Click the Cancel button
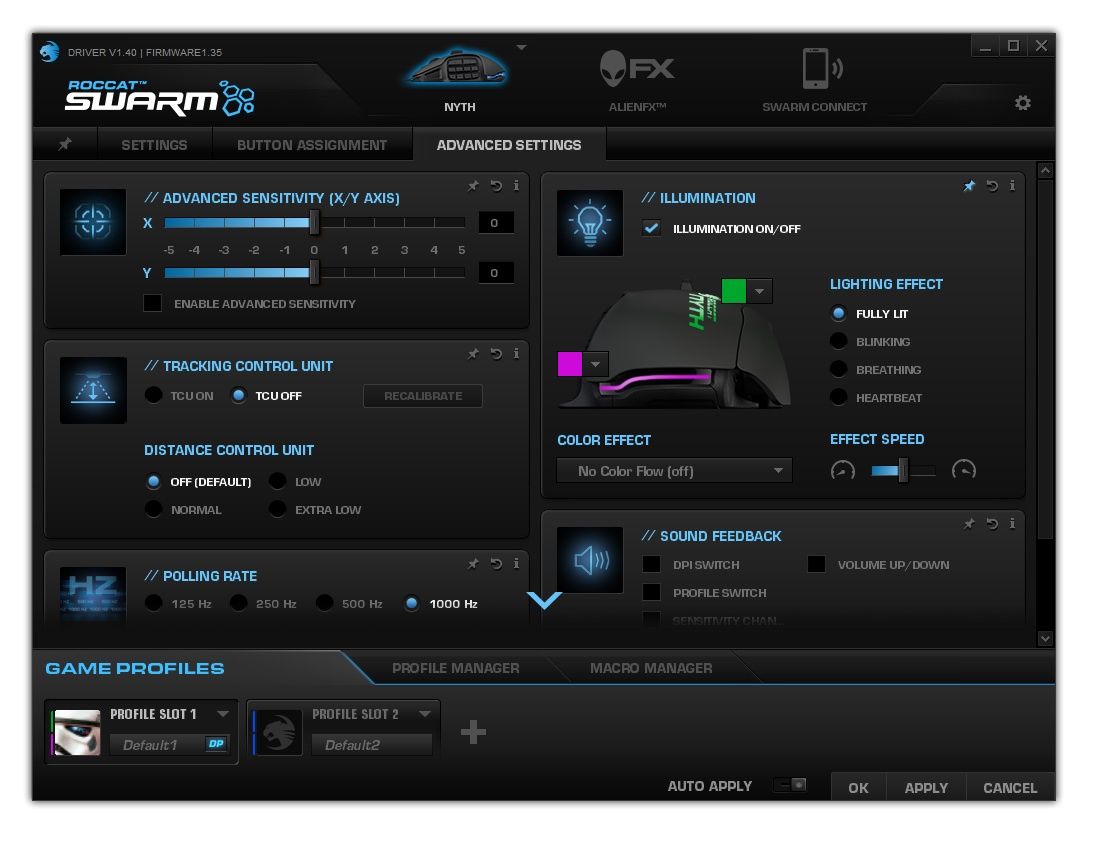The height and width of the screenshot is (843, 1095). click(x=1010, y=787)
